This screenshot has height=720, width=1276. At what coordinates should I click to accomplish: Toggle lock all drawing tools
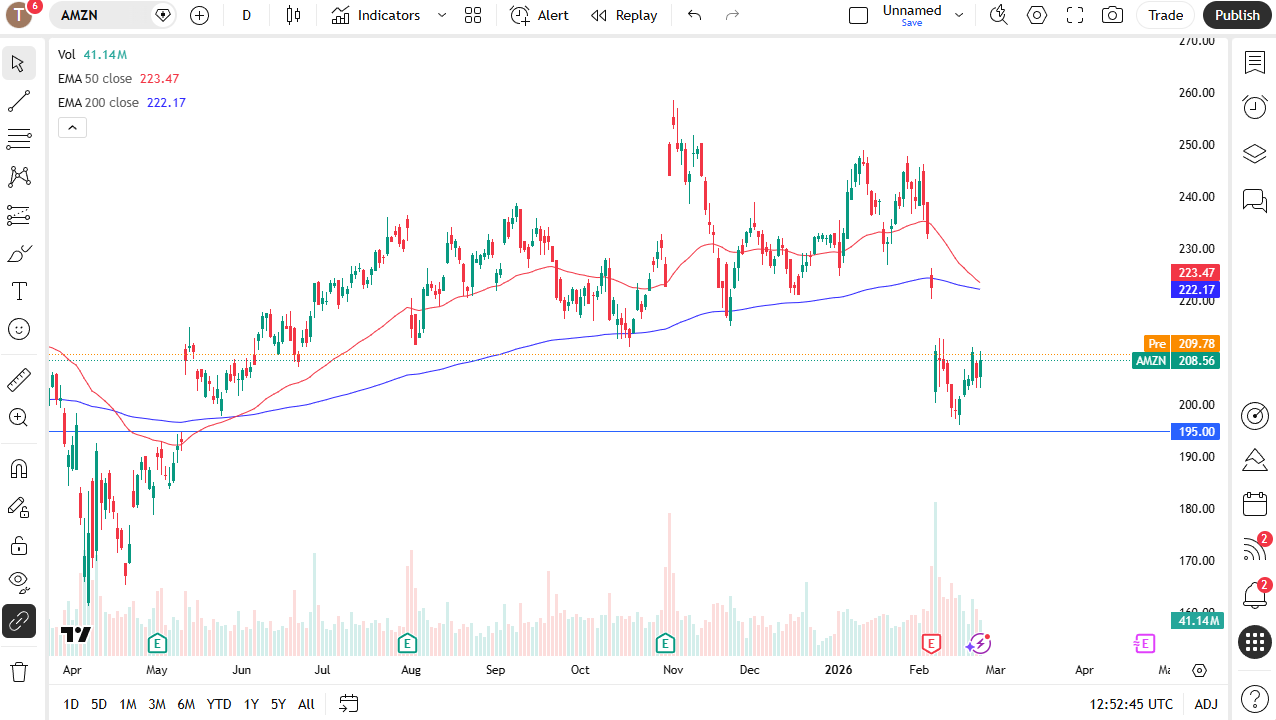(18, 545)
